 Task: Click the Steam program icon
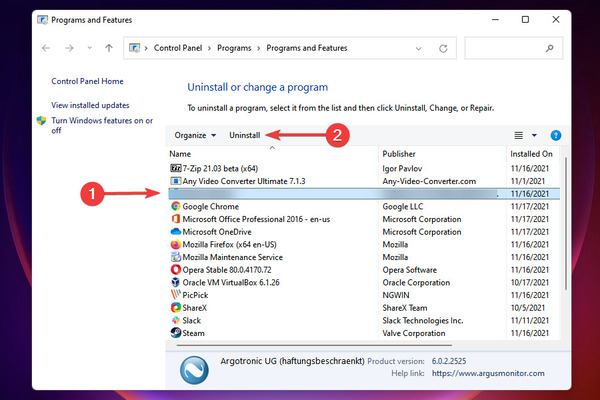[176, 333]
